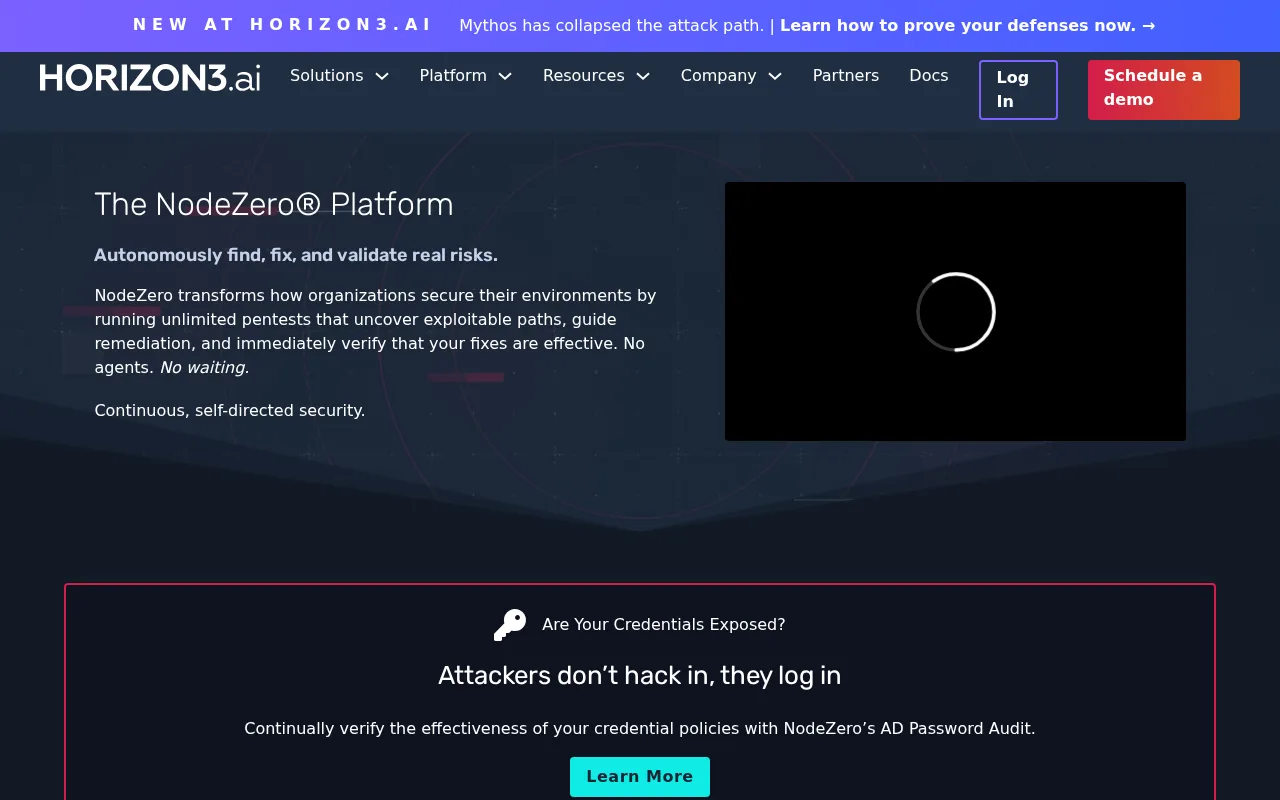Click 'Attackers don't hack in, they log in' heading
The height and width of the screenshot is (800, 1280).
[640, 676]
